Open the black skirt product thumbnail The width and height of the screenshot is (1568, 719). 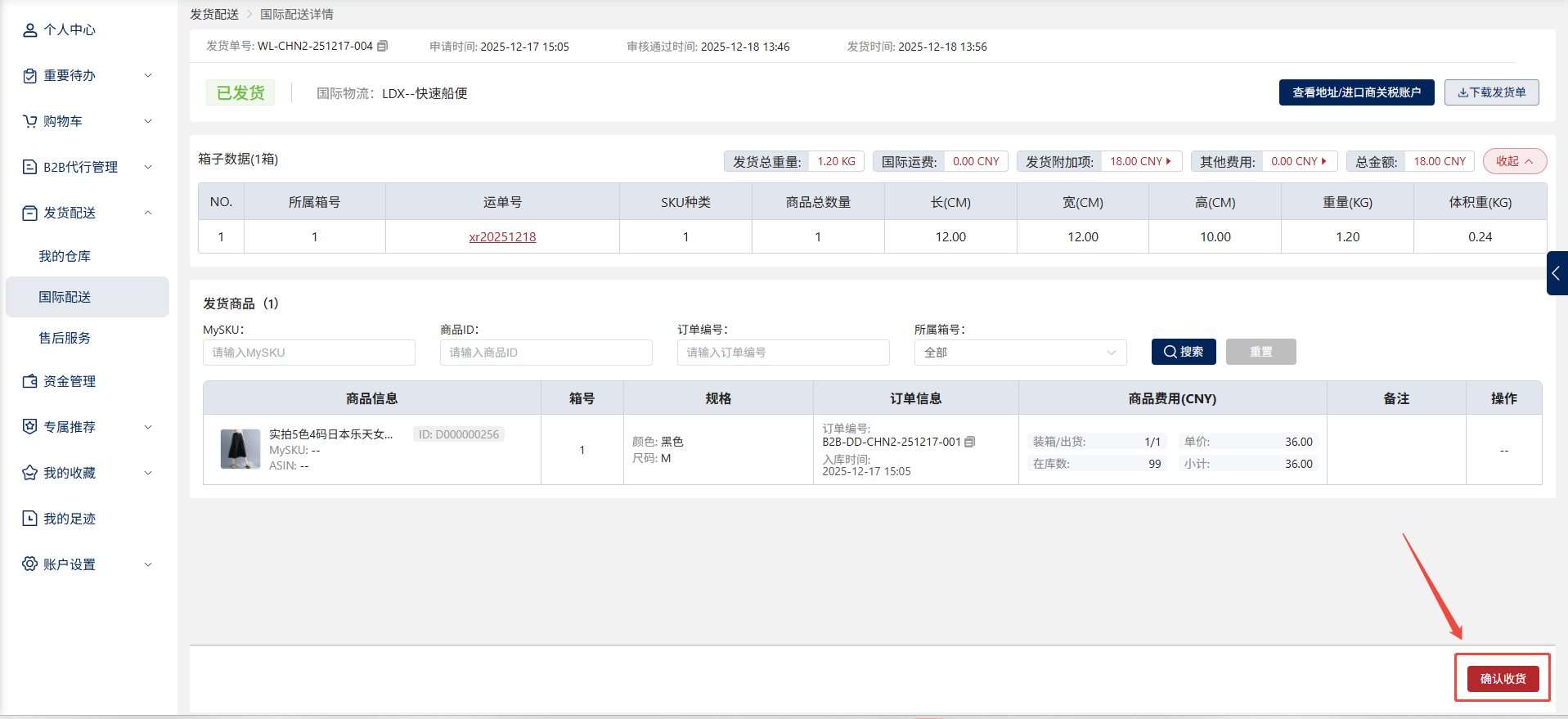pos(240,450)
